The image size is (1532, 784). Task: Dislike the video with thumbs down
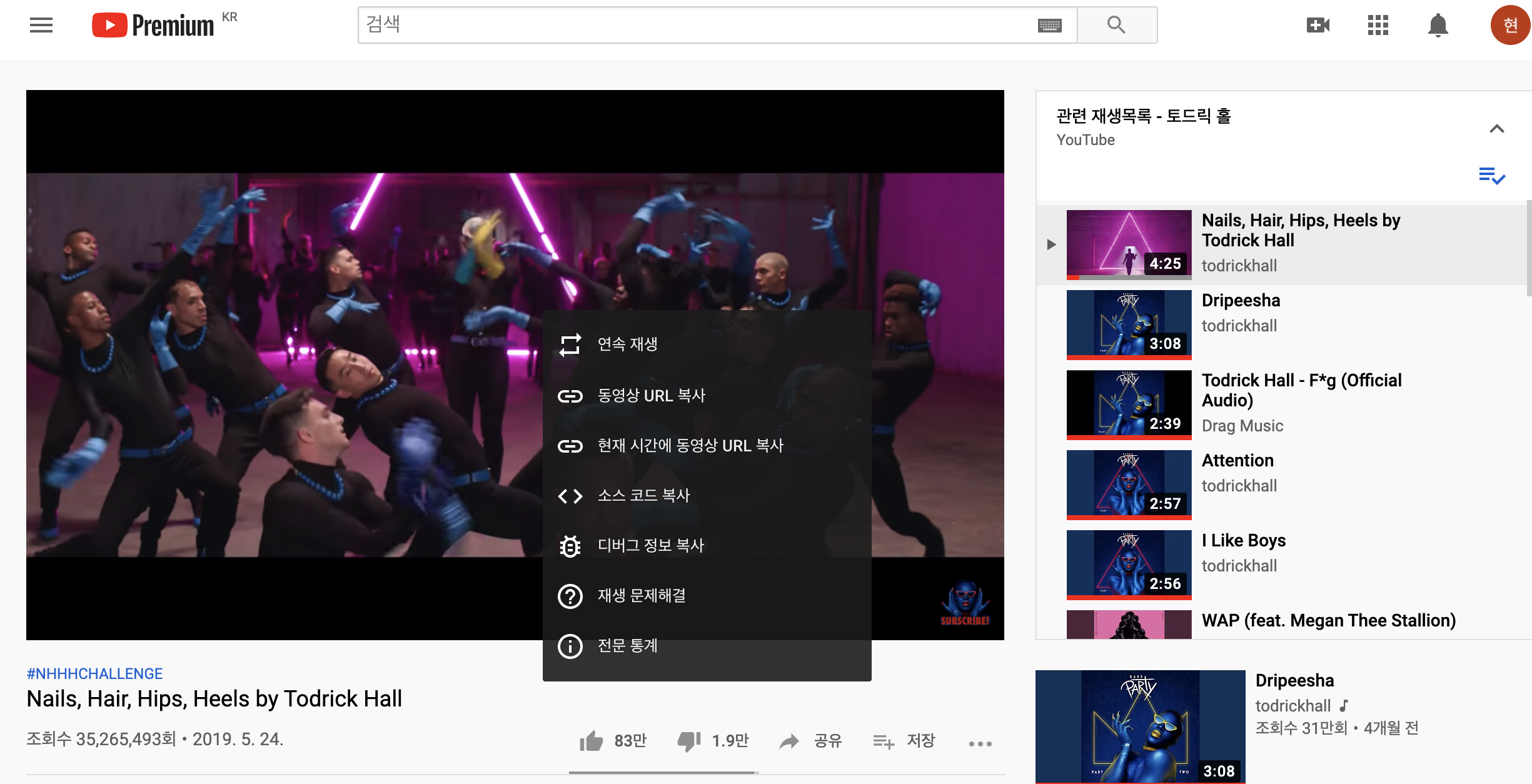point(689,741)
